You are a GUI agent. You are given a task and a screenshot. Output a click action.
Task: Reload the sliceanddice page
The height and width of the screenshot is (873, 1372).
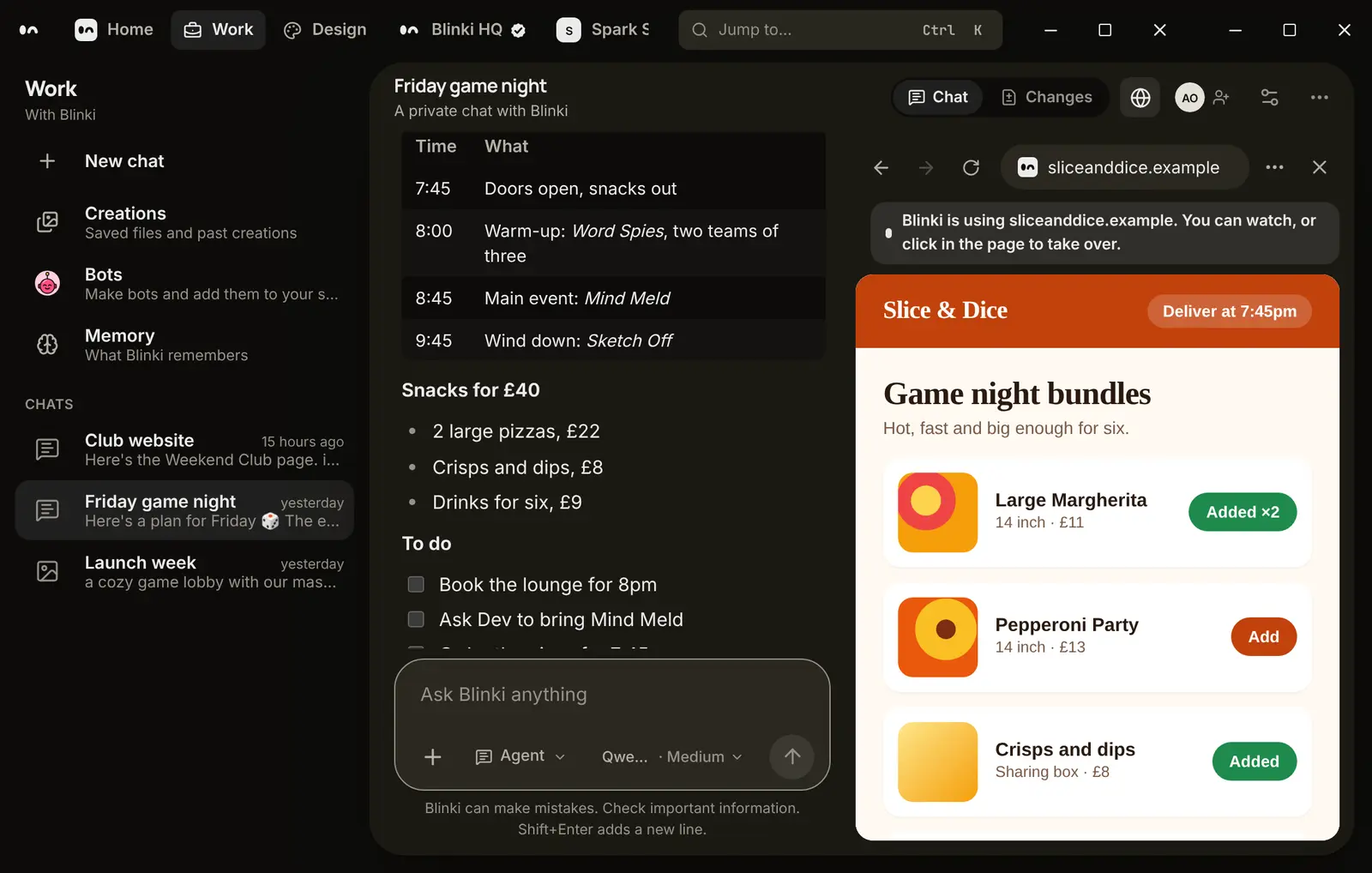click(971, 168)
